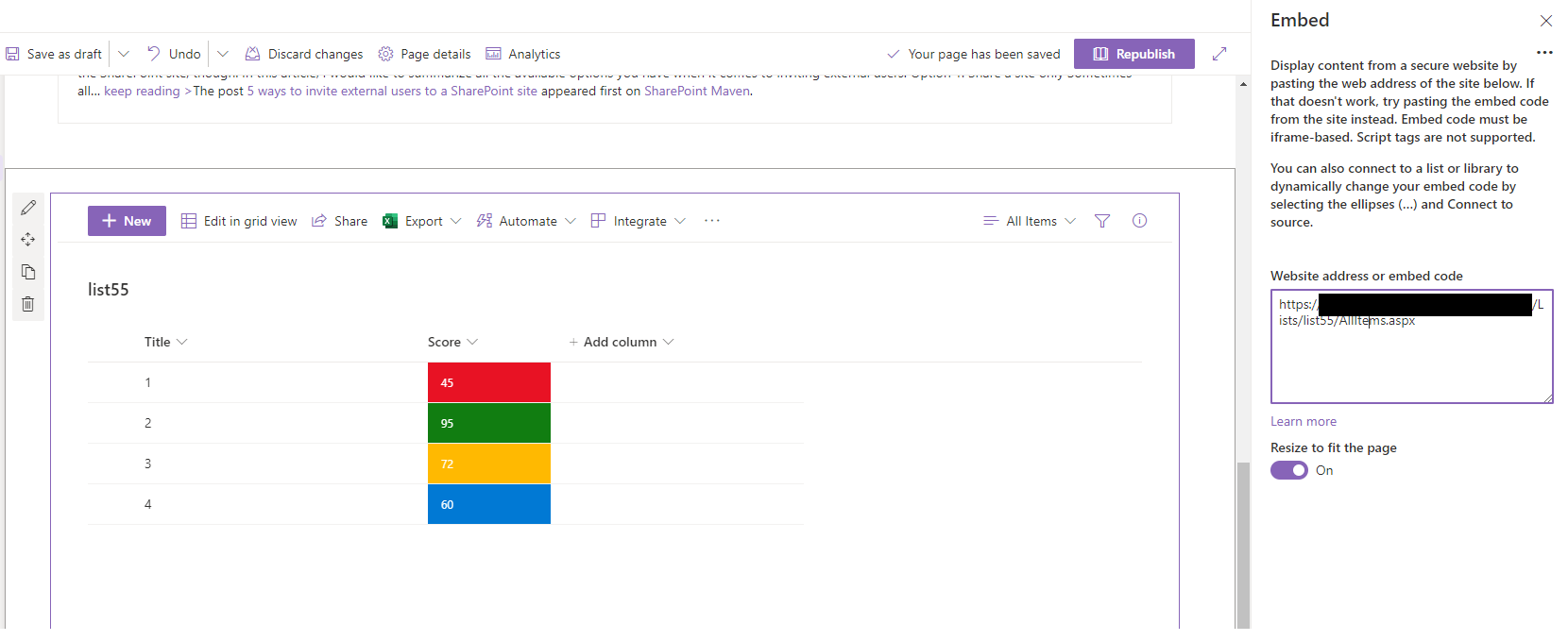Open the Learn more link
The width and height of the screenshot is (1568, 641).
coord(1304,421)
